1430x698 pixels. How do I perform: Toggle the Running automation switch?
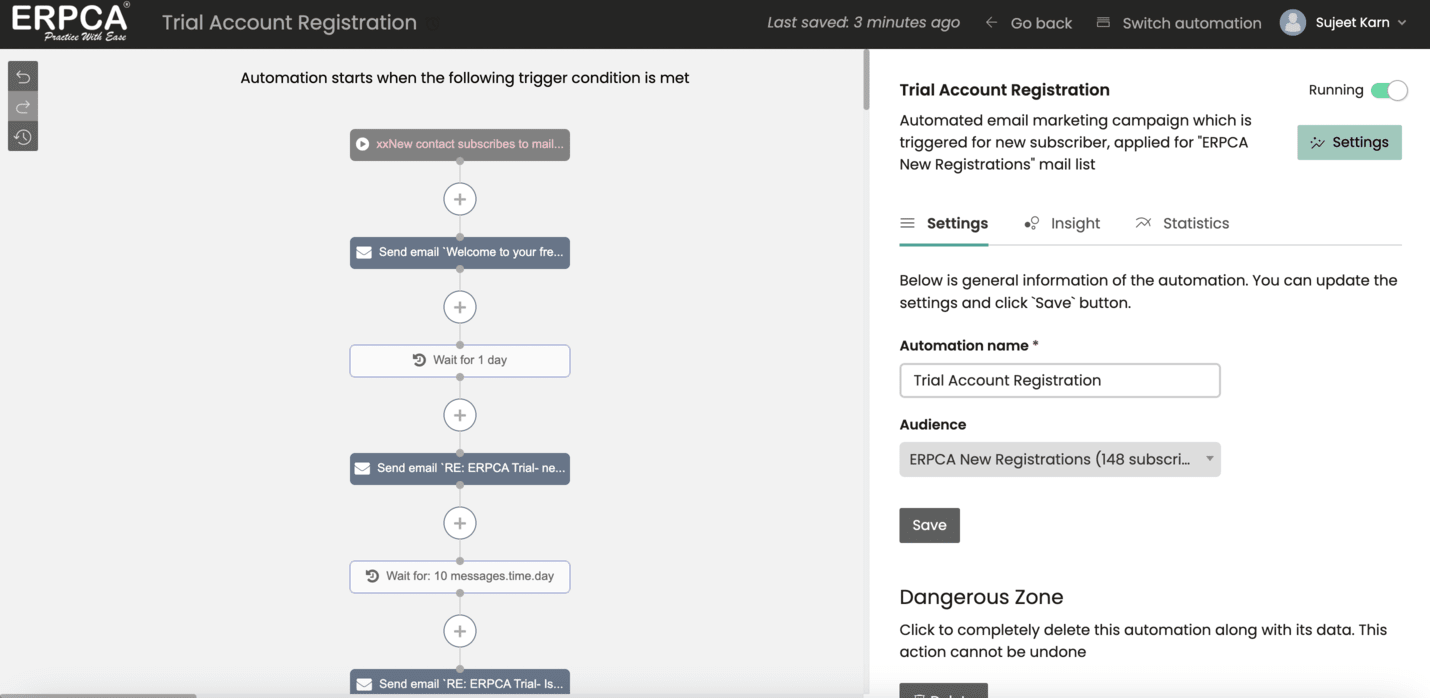click(1389, 90)
